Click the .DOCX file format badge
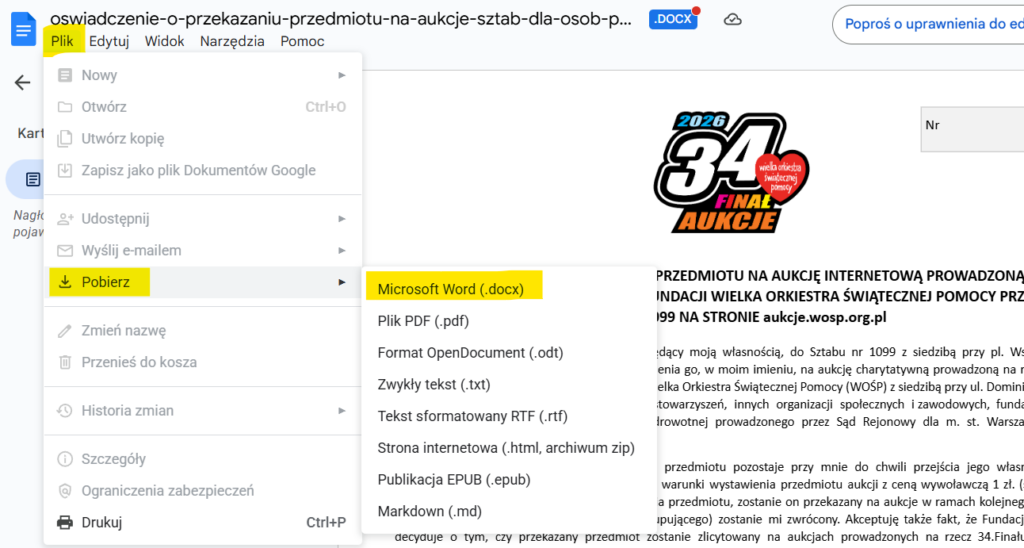This screenshot has width=1024, height=548. click(672, 19)
